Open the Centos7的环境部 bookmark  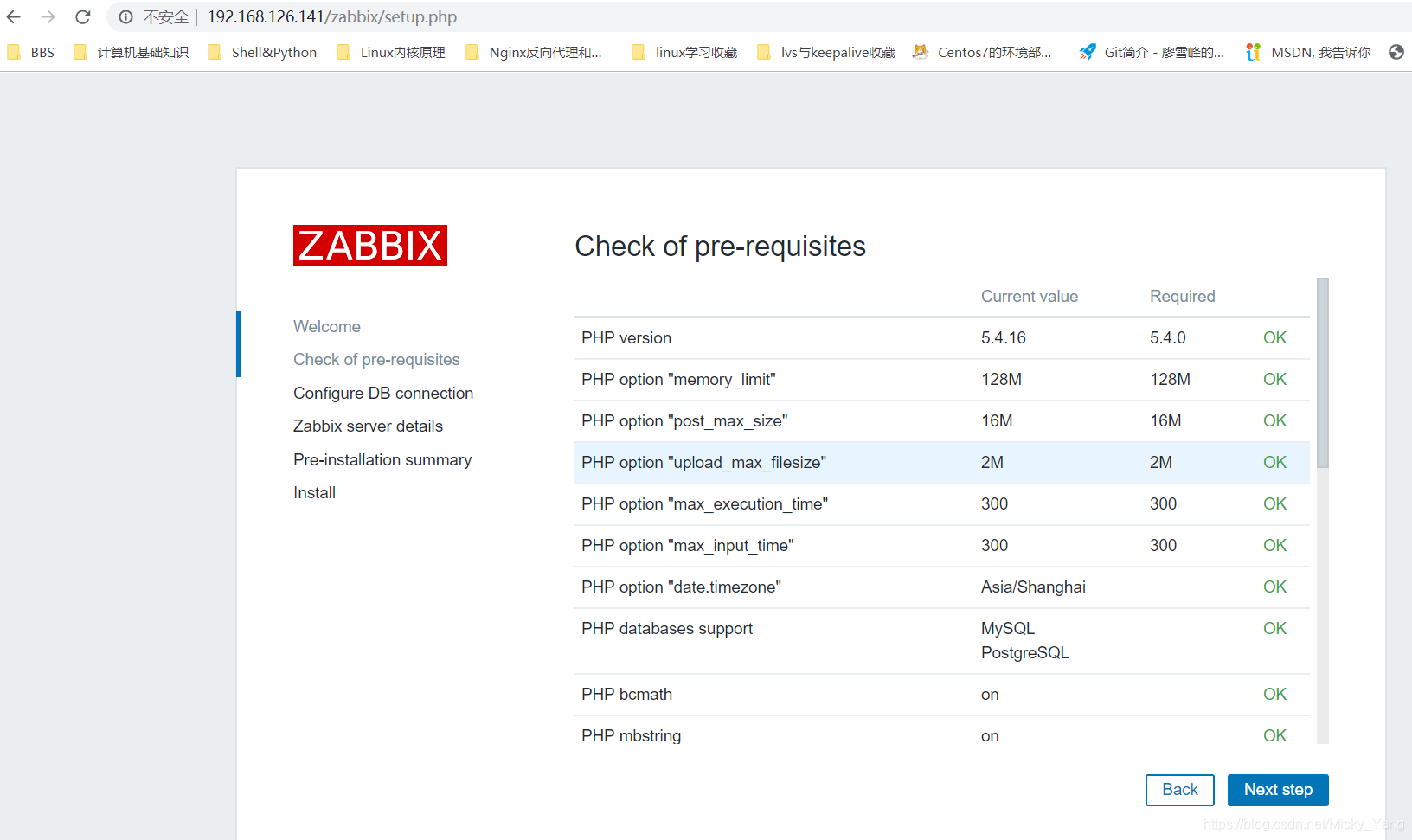pyautogui.click(x=983, y=53)
